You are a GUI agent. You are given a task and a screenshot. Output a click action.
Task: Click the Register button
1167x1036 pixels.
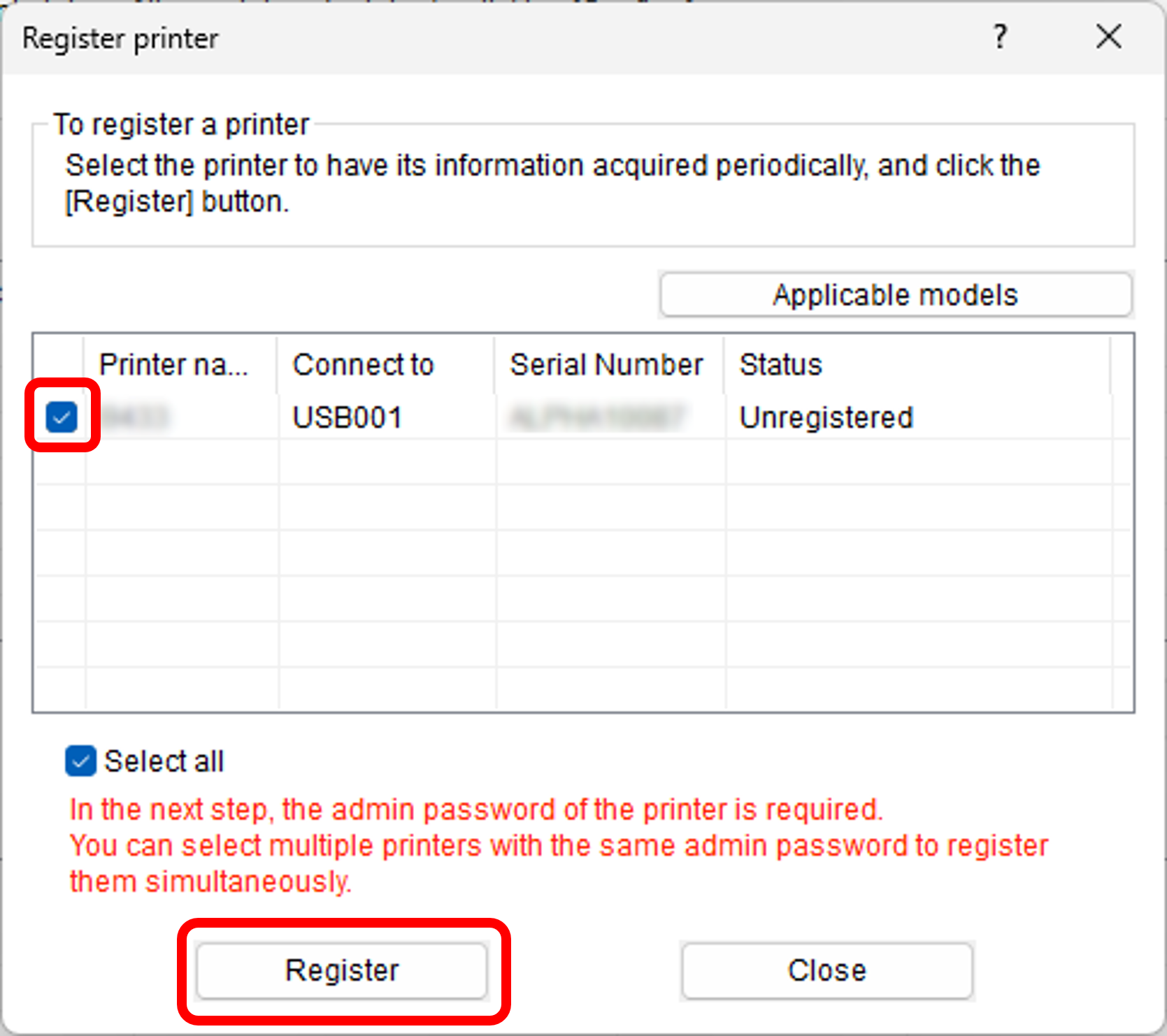click(342, 970)
